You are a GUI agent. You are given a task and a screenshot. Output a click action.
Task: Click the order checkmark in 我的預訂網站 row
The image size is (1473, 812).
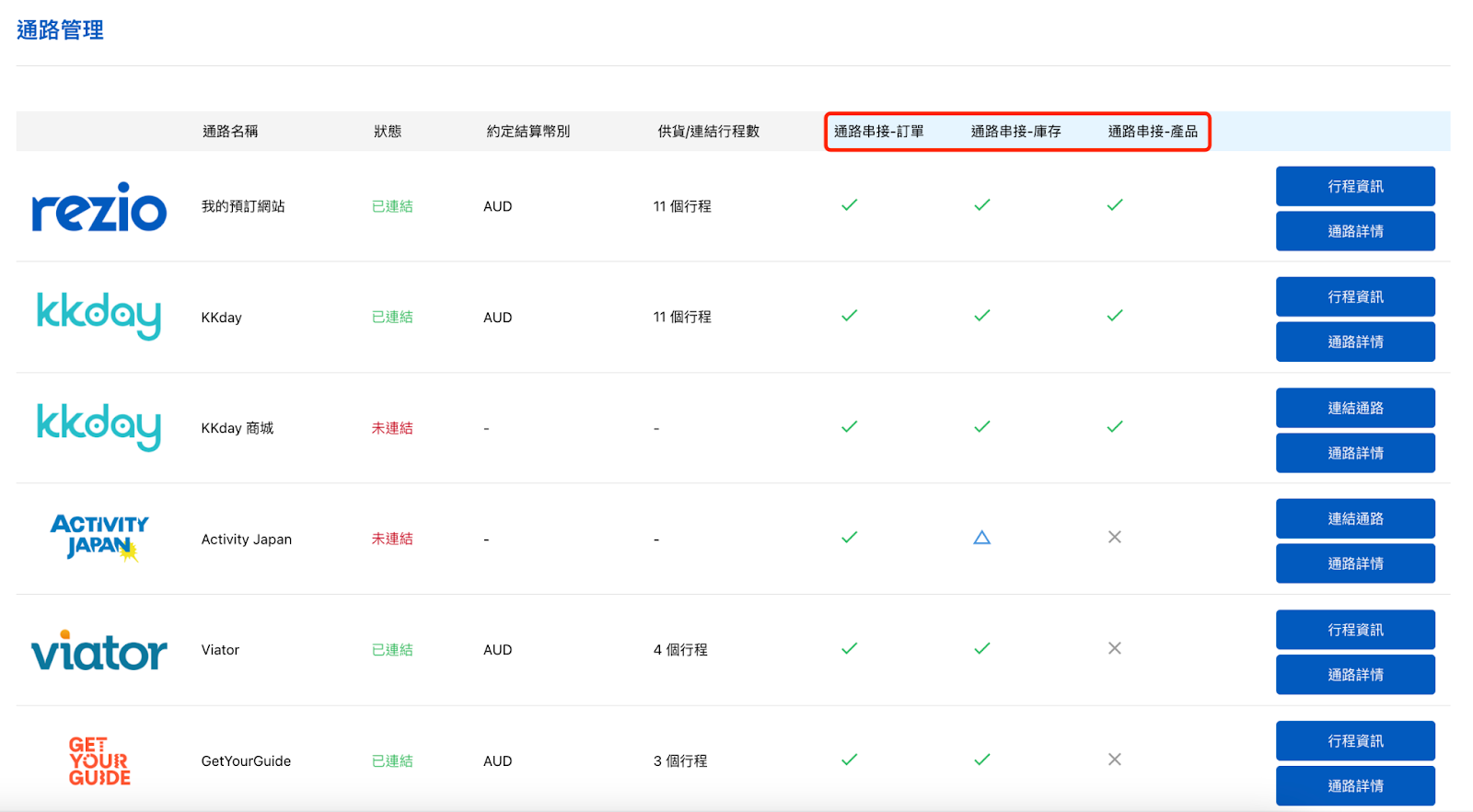(849, 205)
